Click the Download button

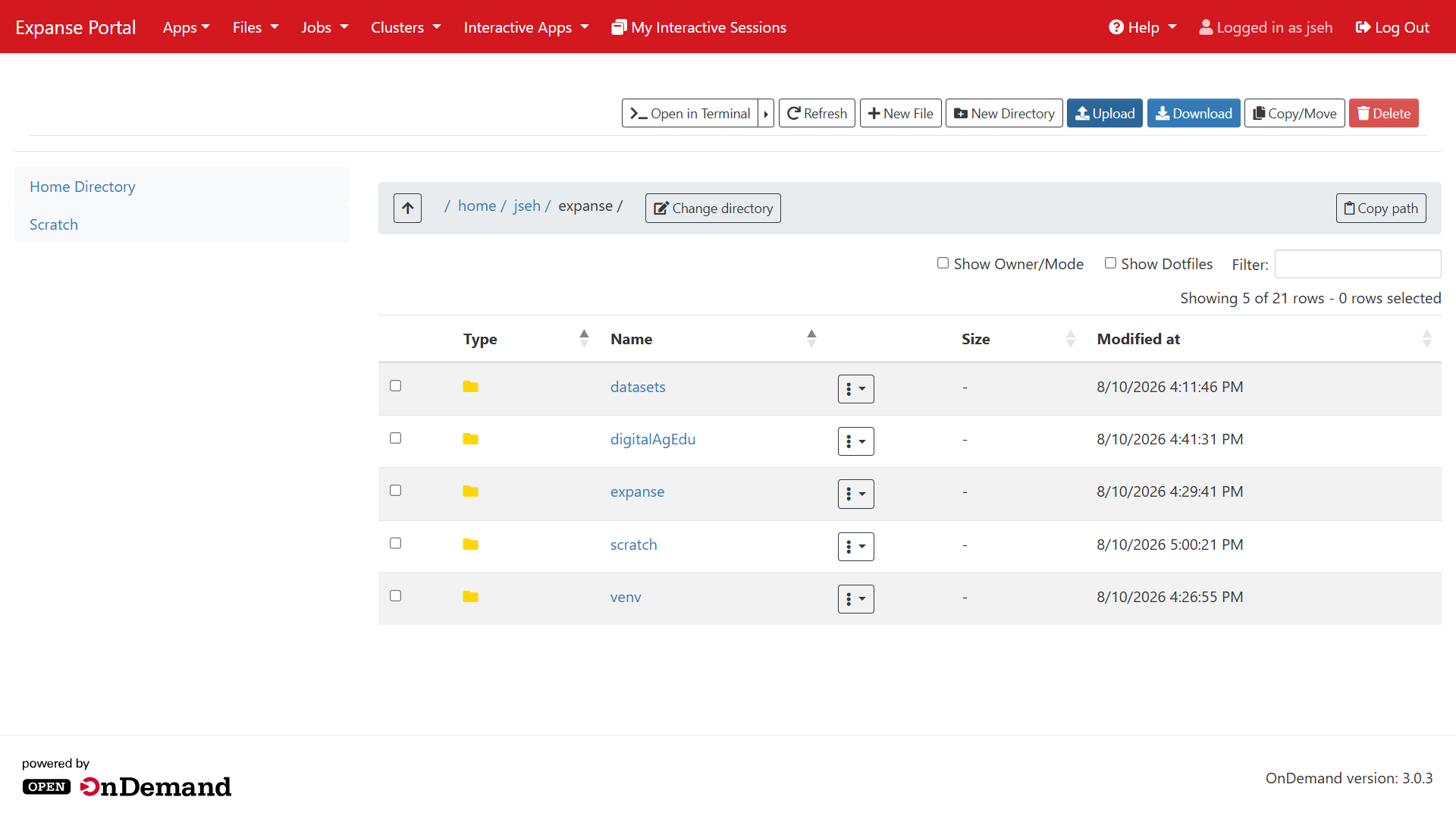[x=1194, y=113]
